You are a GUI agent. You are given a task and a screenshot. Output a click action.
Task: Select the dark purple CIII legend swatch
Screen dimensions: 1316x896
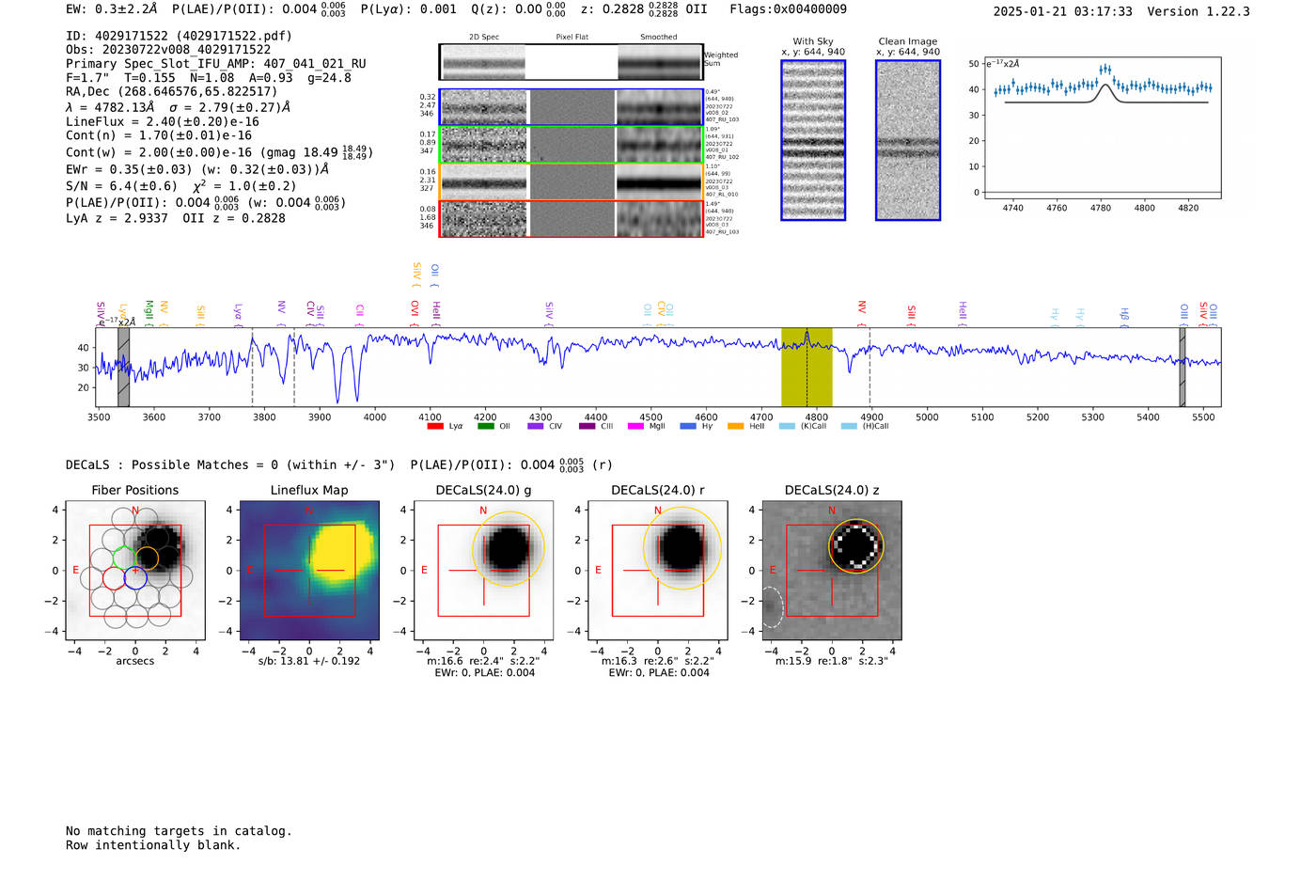click(x=587, y=427)
